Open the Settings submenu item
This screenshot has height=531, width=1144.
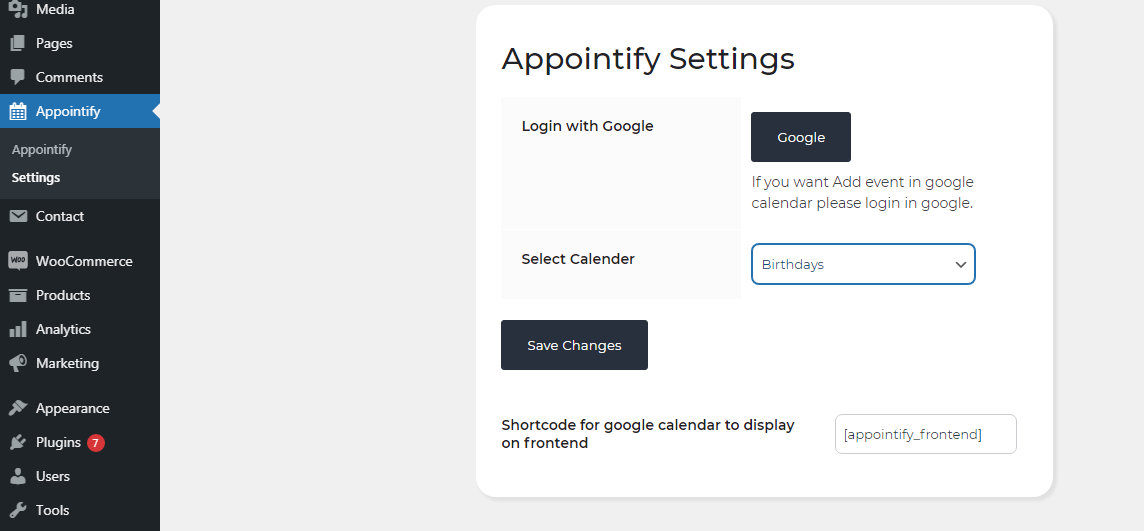36,178
